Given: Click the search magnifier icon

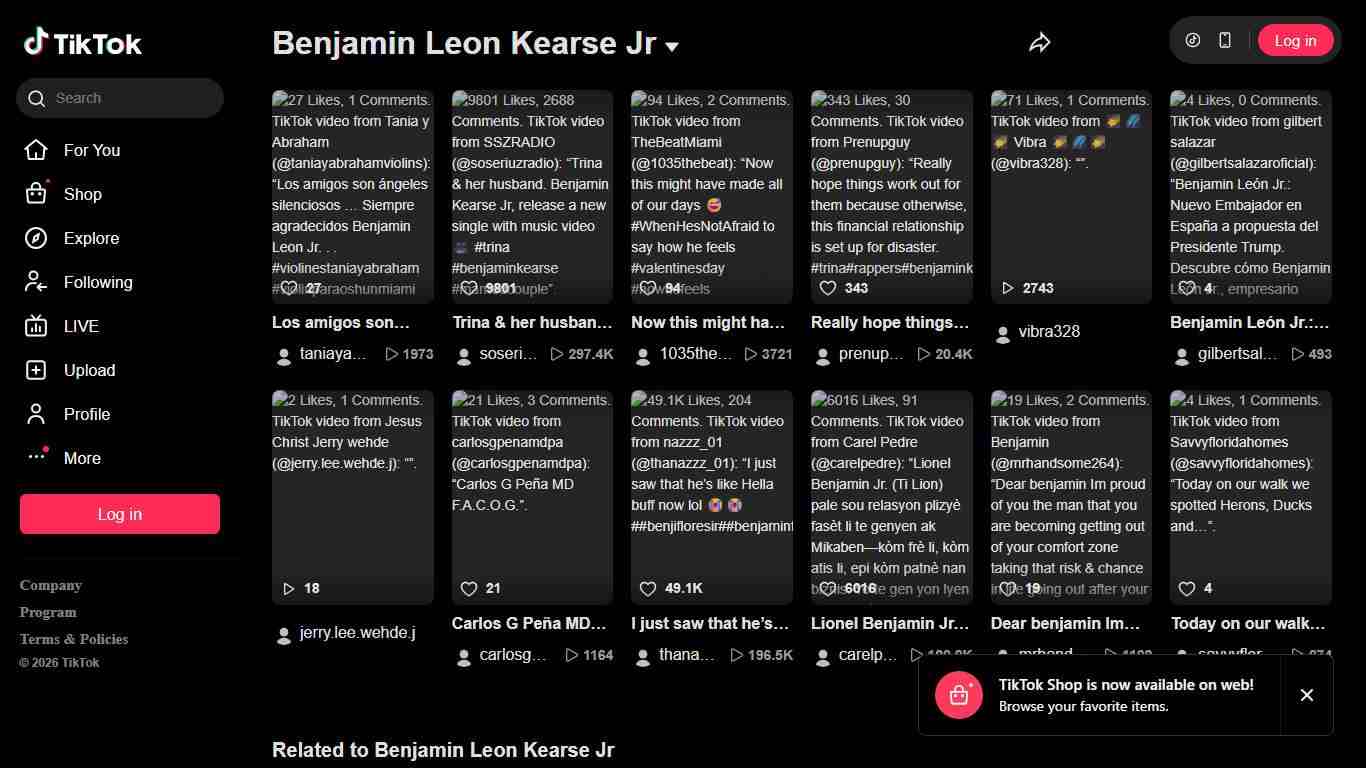Looking at the screenshot, I should pyautogui.click(x=37, y=98).
